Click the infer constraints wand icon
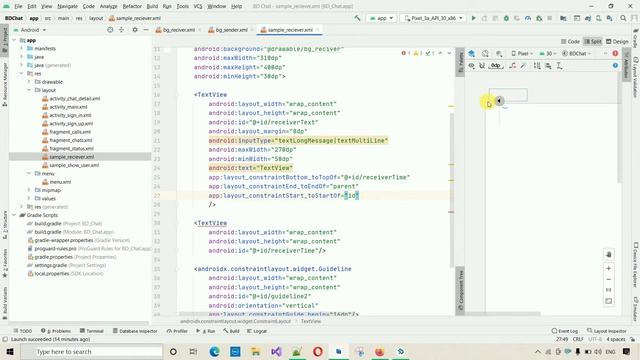Screen dimensions: 640x360 click(524, 66)
